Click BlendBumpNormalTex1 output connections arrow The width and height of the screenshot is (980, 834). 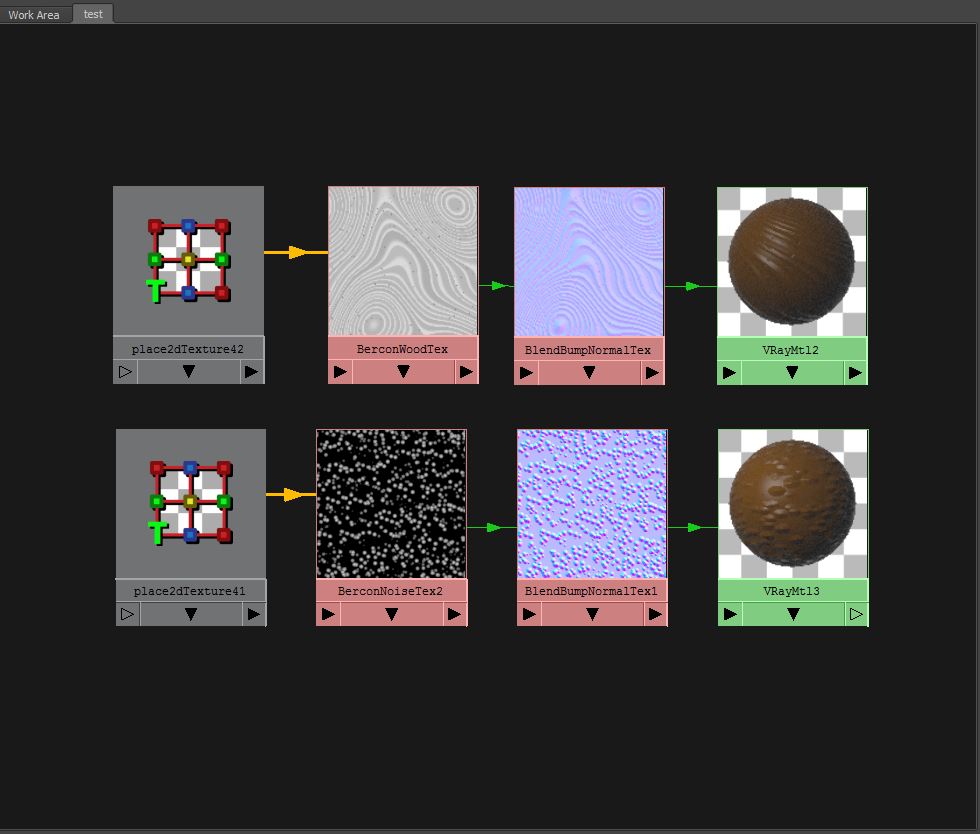(x=656, y=614)
